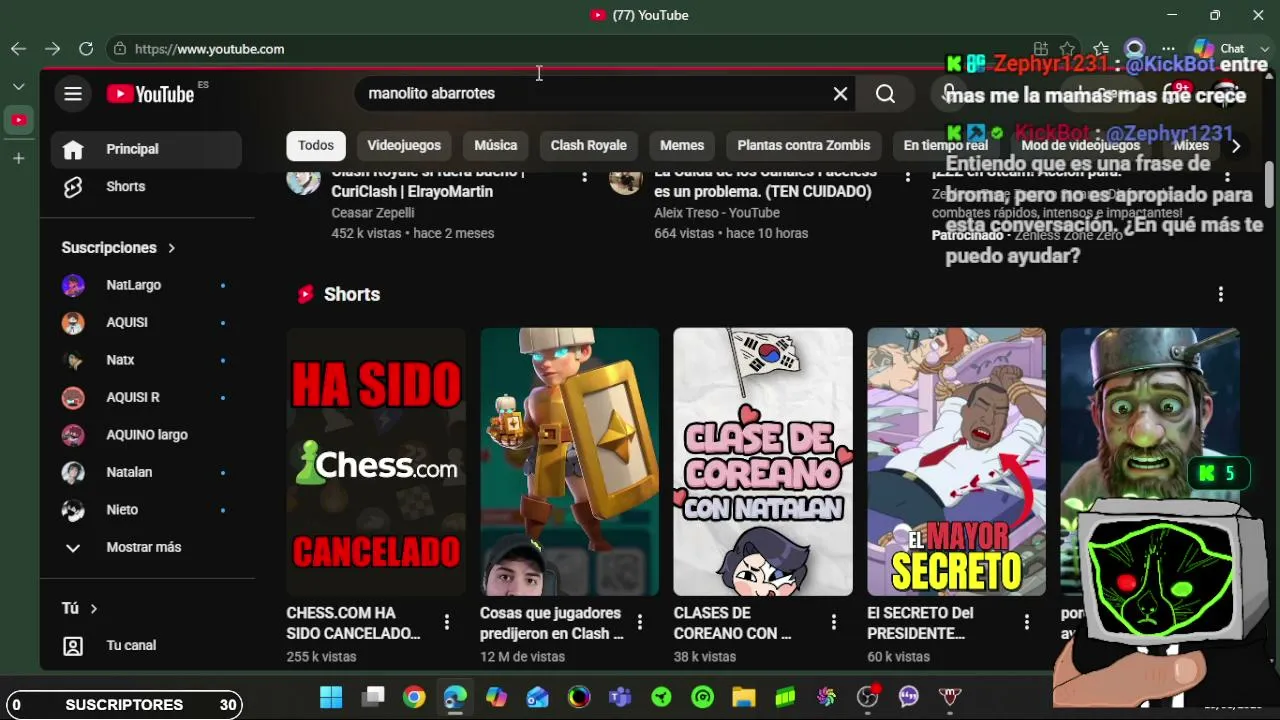Open File Explorer from the taskbar
The height and width of the screenshot is (720, 1280).
743,697
